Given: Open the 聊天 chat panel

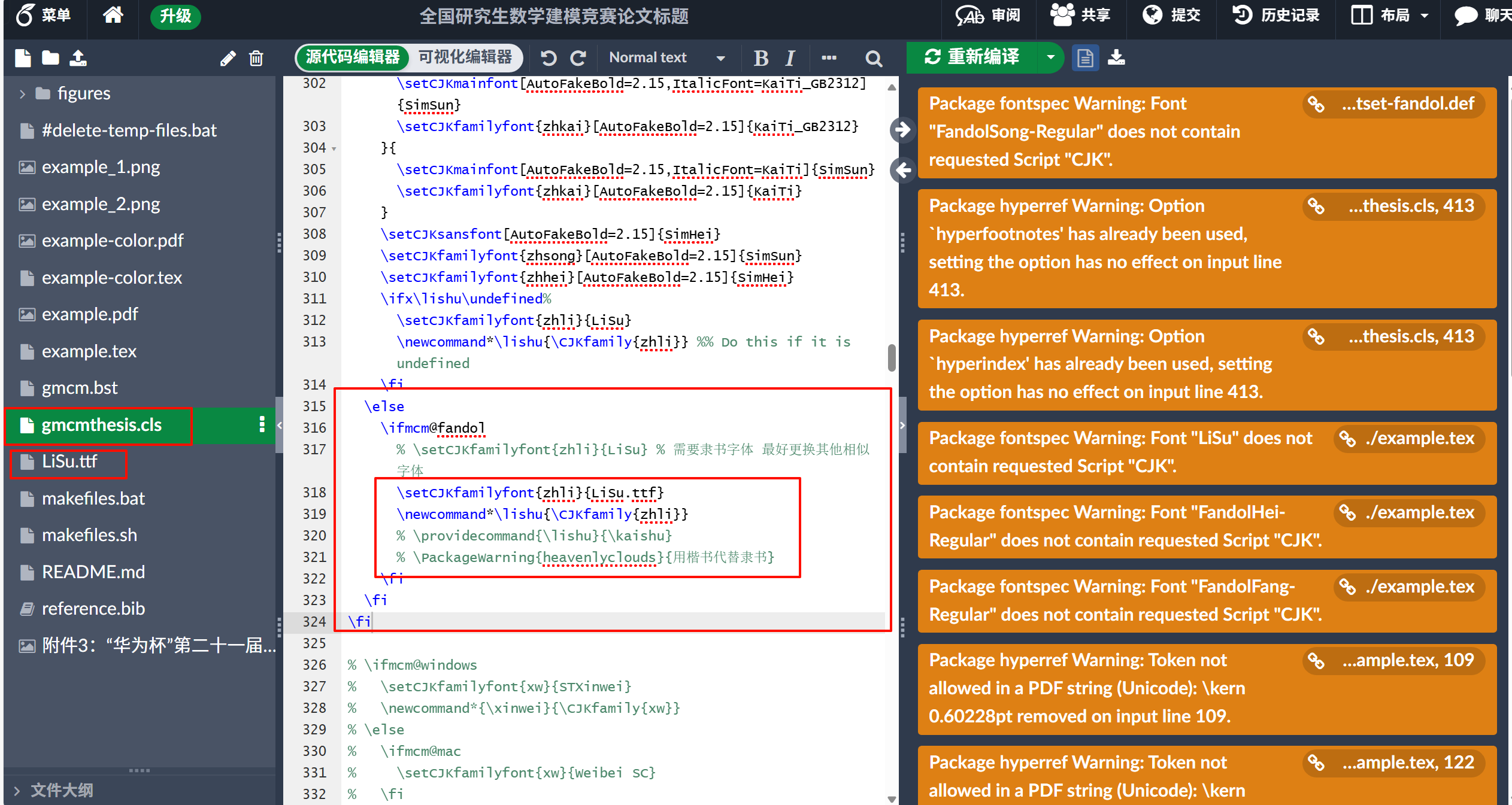Looking at the screenshot, I should 1483,15.
